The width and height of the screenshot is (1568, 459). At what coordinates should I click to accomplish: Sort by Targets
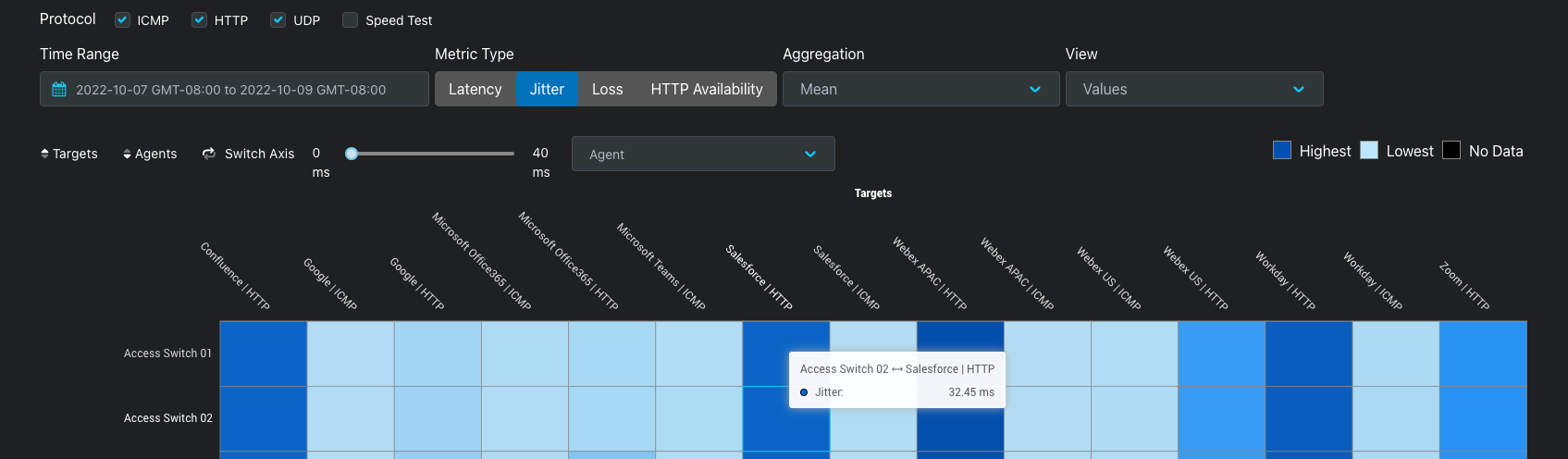[69, 154]
